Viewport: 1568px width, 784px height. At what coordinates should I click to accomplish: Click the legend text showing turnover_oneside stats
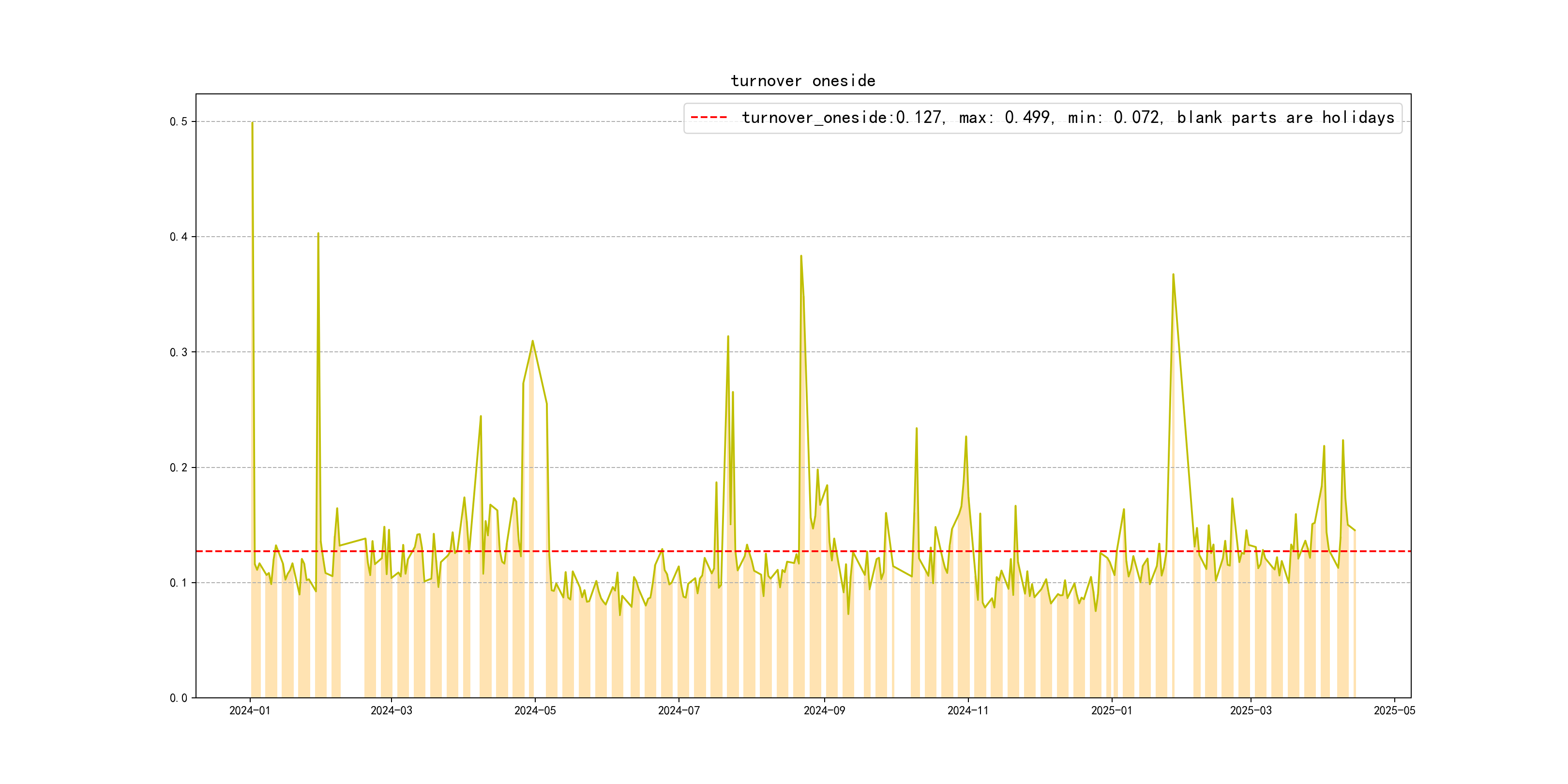pyautogui.click(x=1068, y=118)
